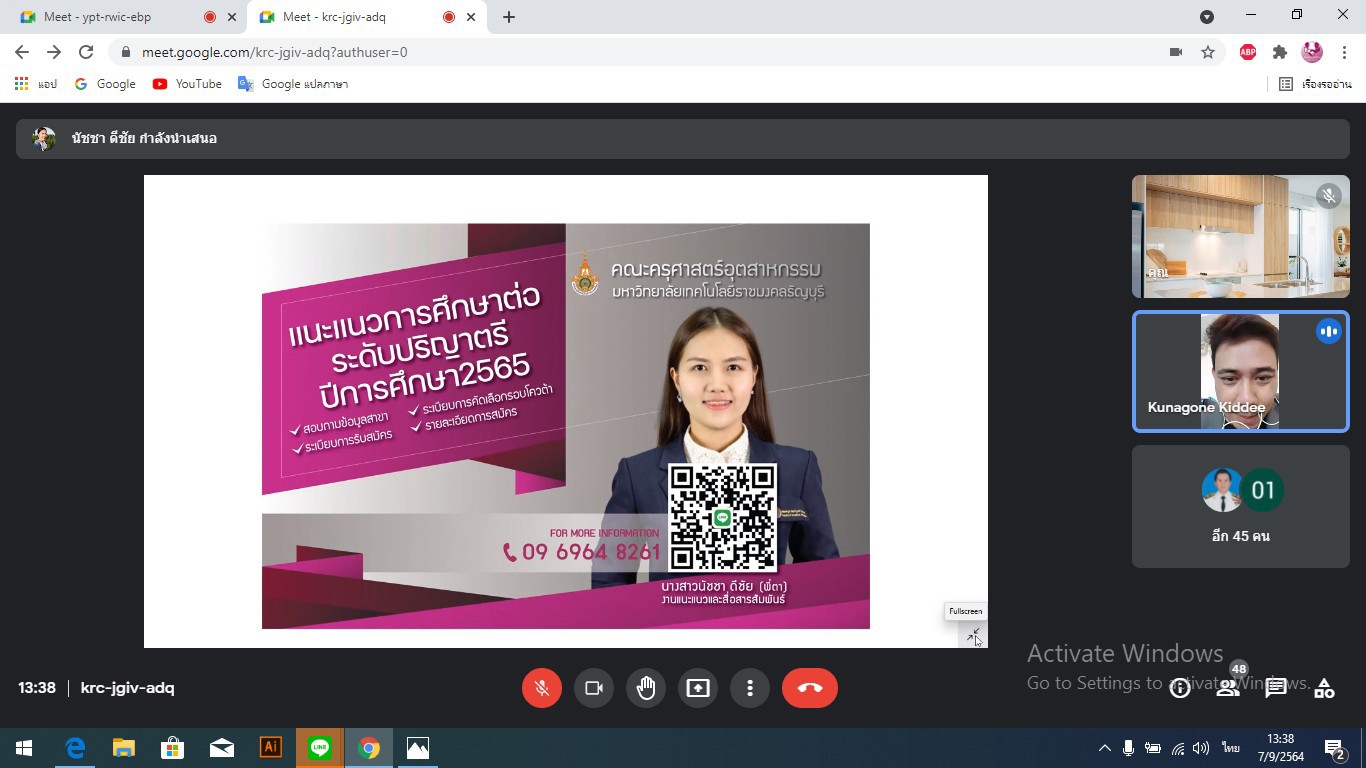Open the three-dot more options menu
This screenshot has height=768, width=1366.
(750, 688)
